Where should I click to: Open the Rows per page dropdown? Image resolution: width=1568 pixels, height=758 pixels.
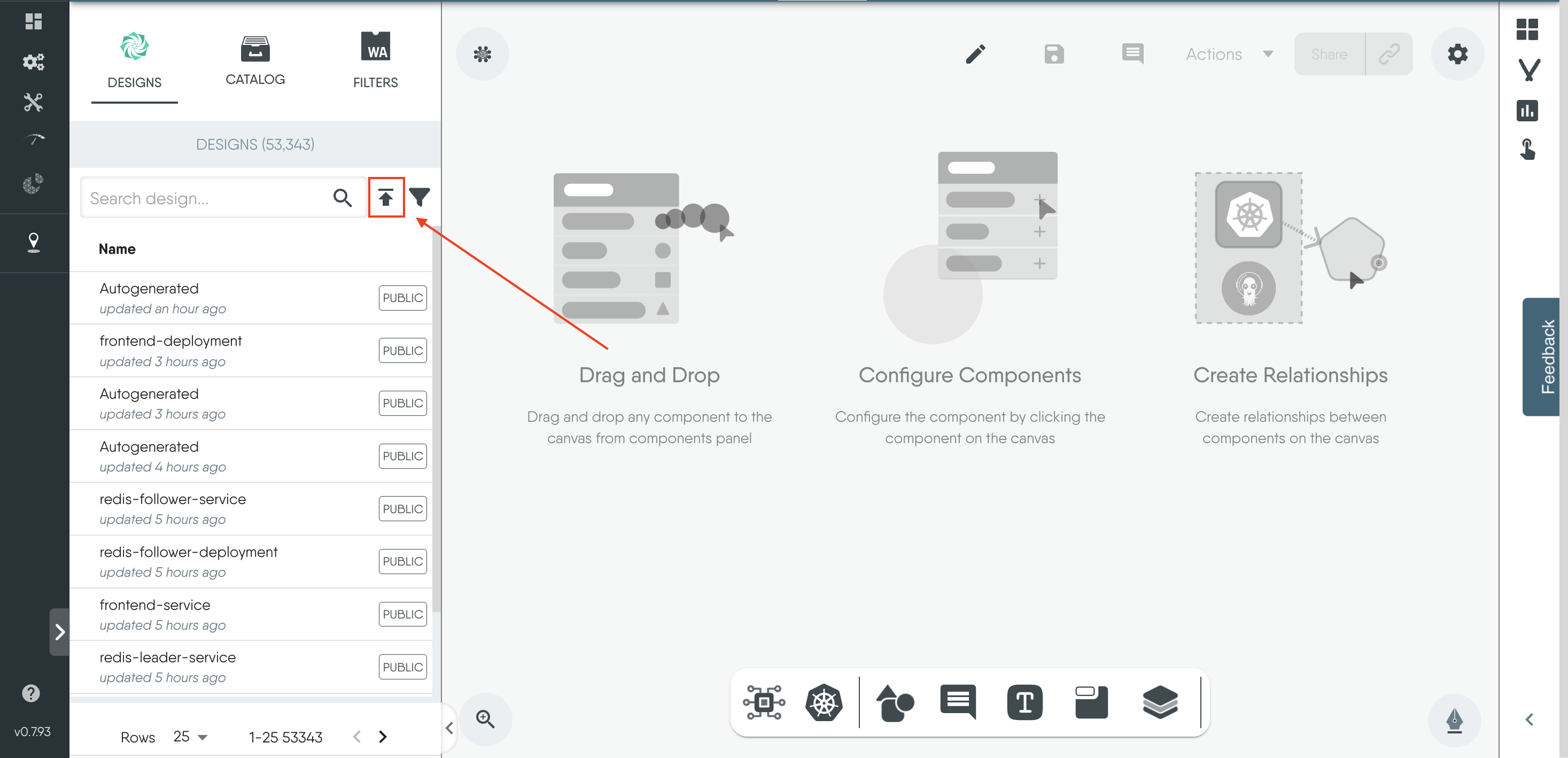click(x=190, y=737)
